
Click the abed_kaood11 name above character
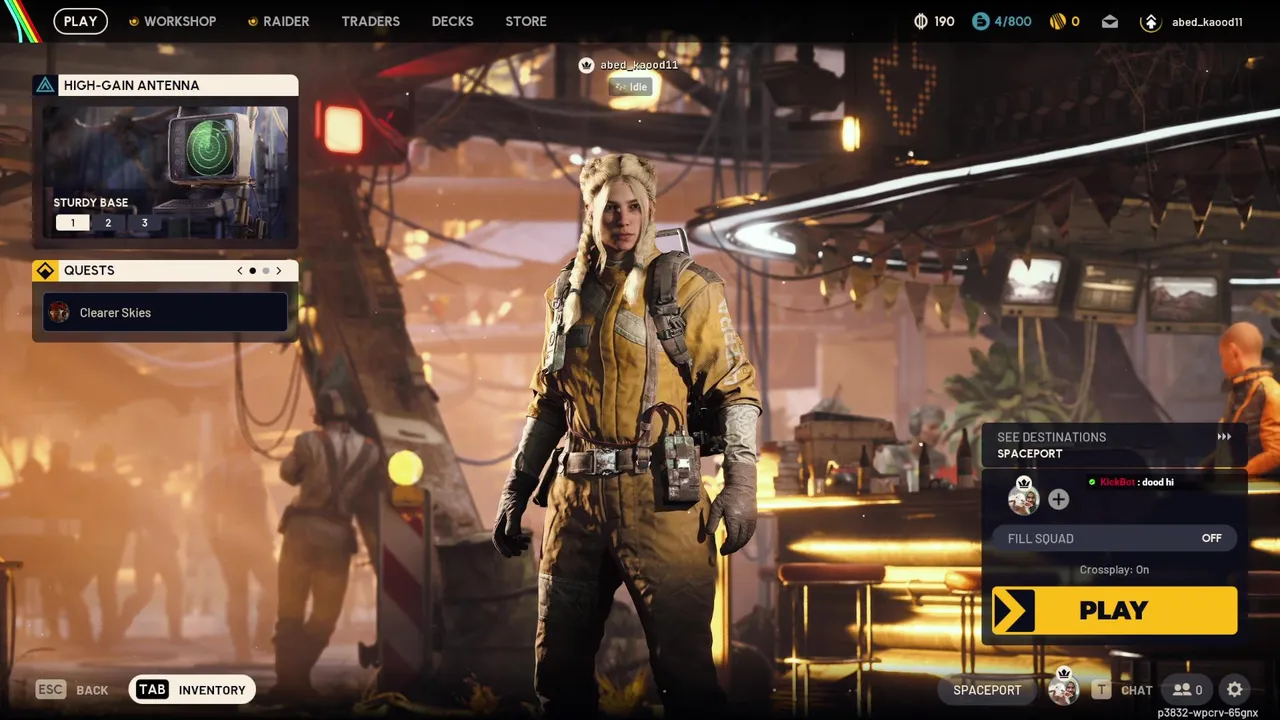pos(639,65)
